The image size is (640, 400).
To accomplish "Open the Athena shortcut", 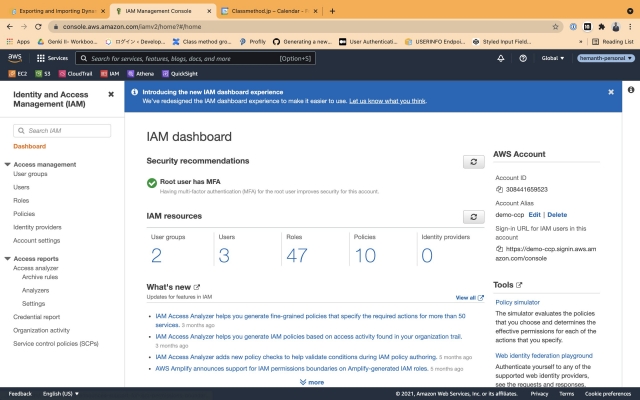I will 140,74.
